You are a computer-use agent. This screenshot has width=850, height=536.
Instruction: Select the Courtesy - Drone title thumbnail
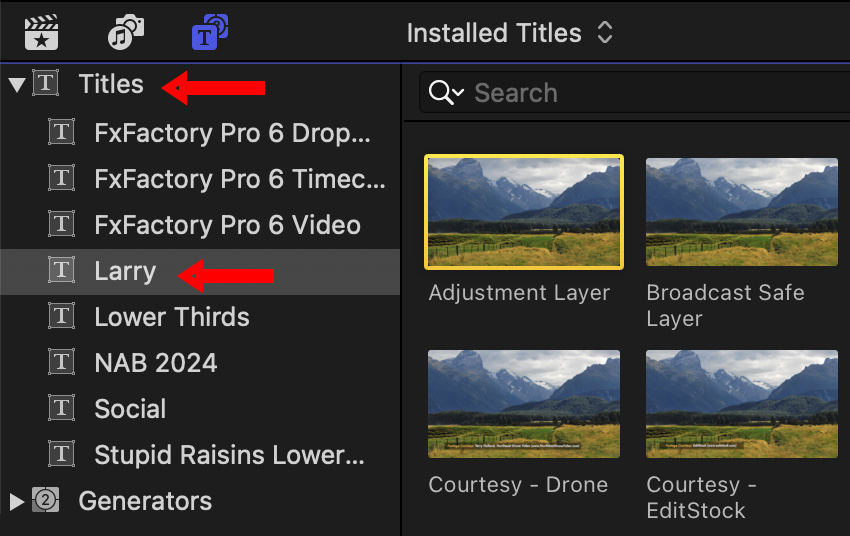coord(524,403)
